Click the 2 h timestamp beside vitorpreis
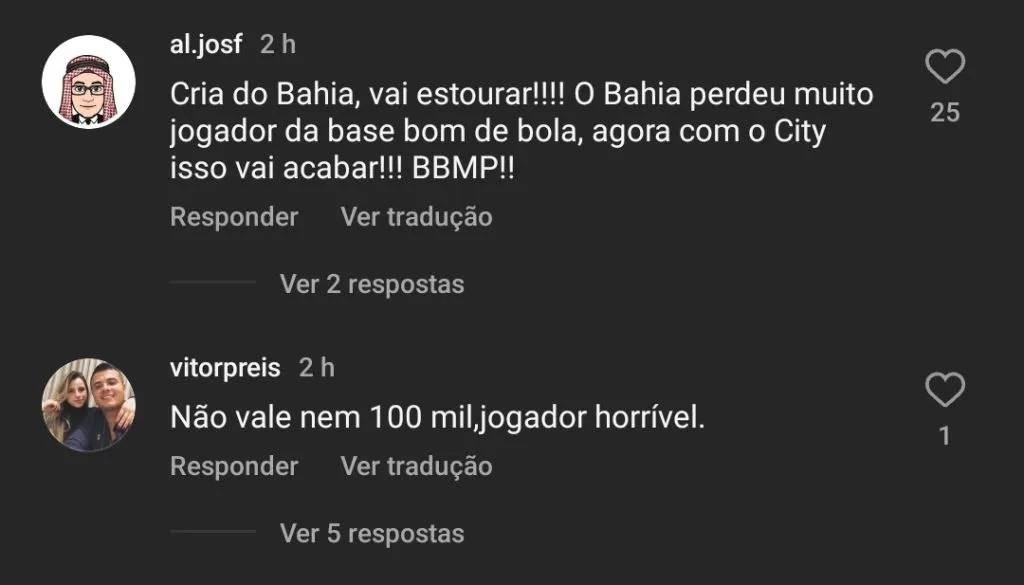This screenshot has width=1024, height=585. pyautogui.click(x=316, y=367)
